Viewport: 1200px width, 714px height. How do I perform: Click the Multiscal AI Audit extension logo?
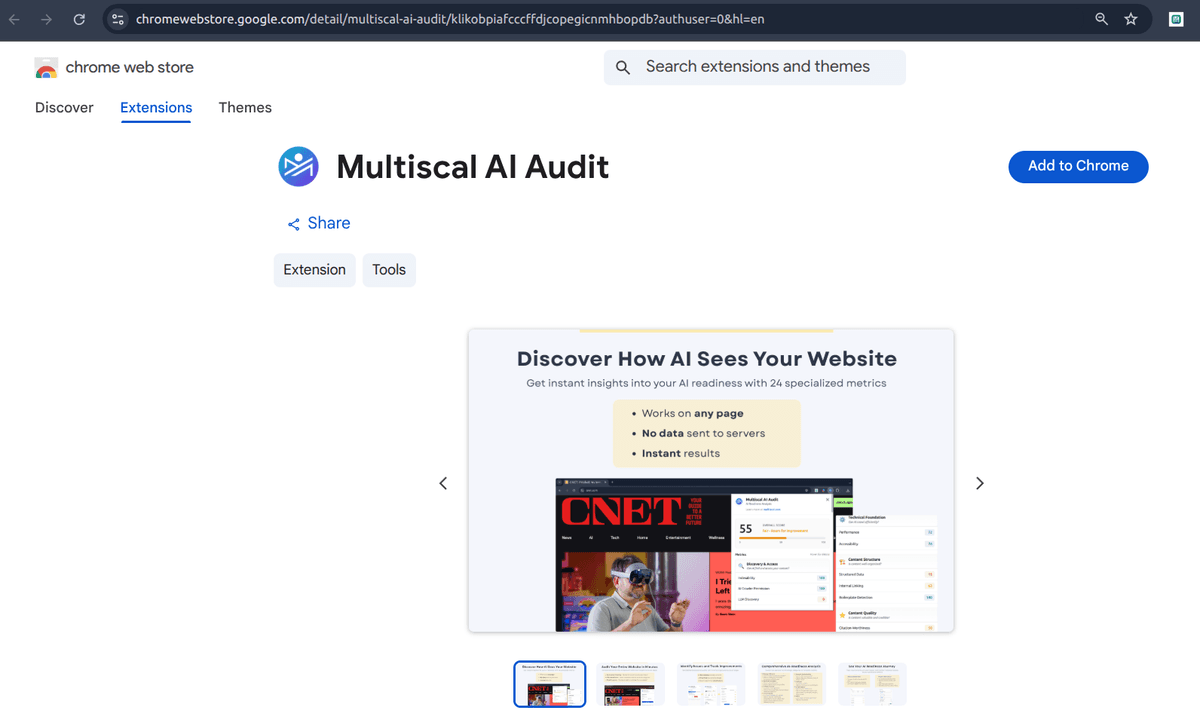tap(298, 166)
